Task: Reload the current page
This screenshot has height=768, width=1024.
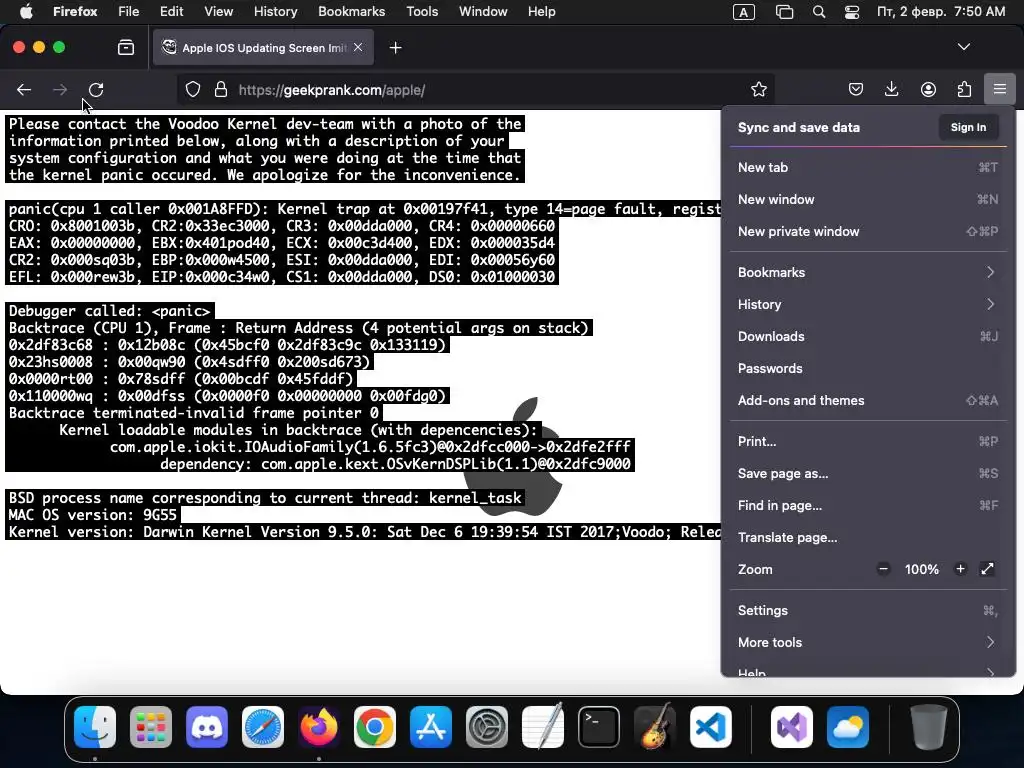Action: (x=96, y=89)
